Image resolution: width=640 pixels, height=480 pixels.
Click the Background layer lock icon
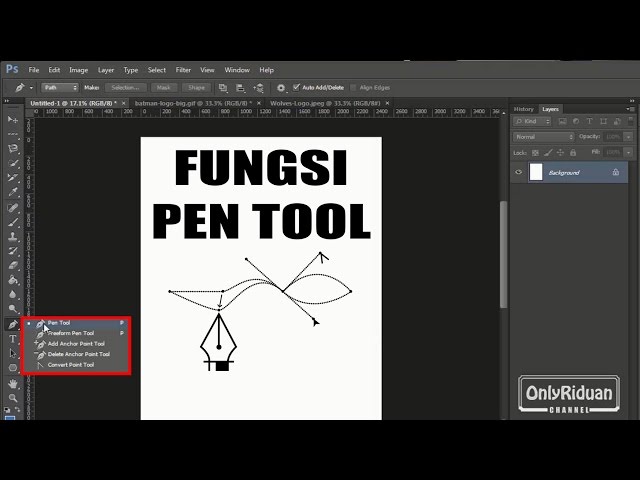coord(616,172)
